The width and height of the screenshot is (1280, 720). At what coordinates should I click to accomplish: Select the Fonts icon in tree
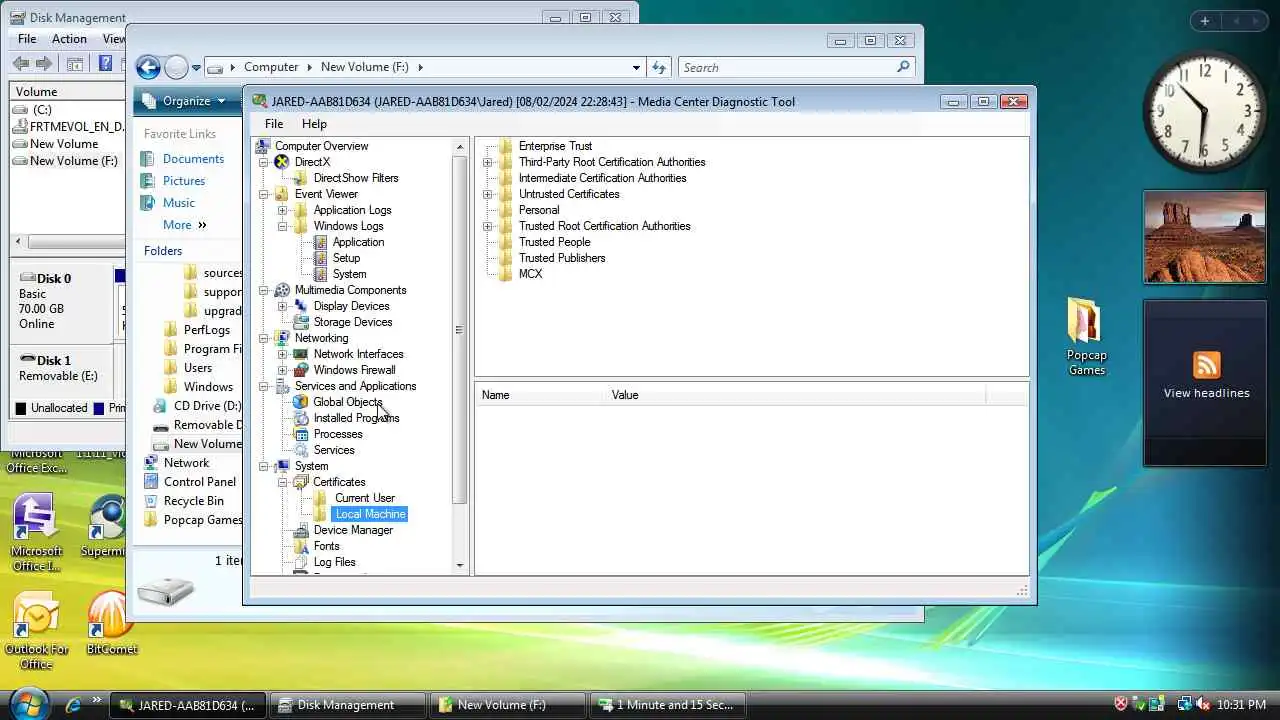301,546
